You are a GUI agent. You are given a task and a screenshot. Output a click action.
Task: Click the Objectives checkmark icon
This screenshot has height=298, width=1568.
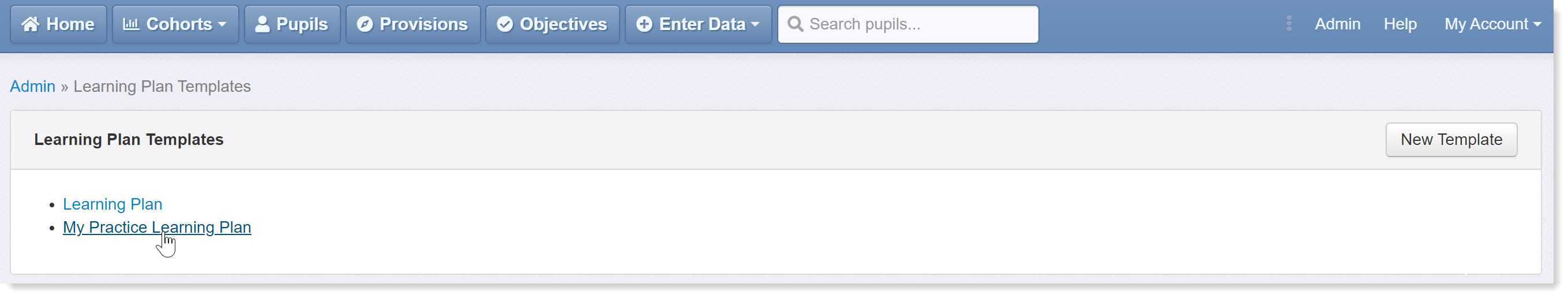(x=505, y=24)
